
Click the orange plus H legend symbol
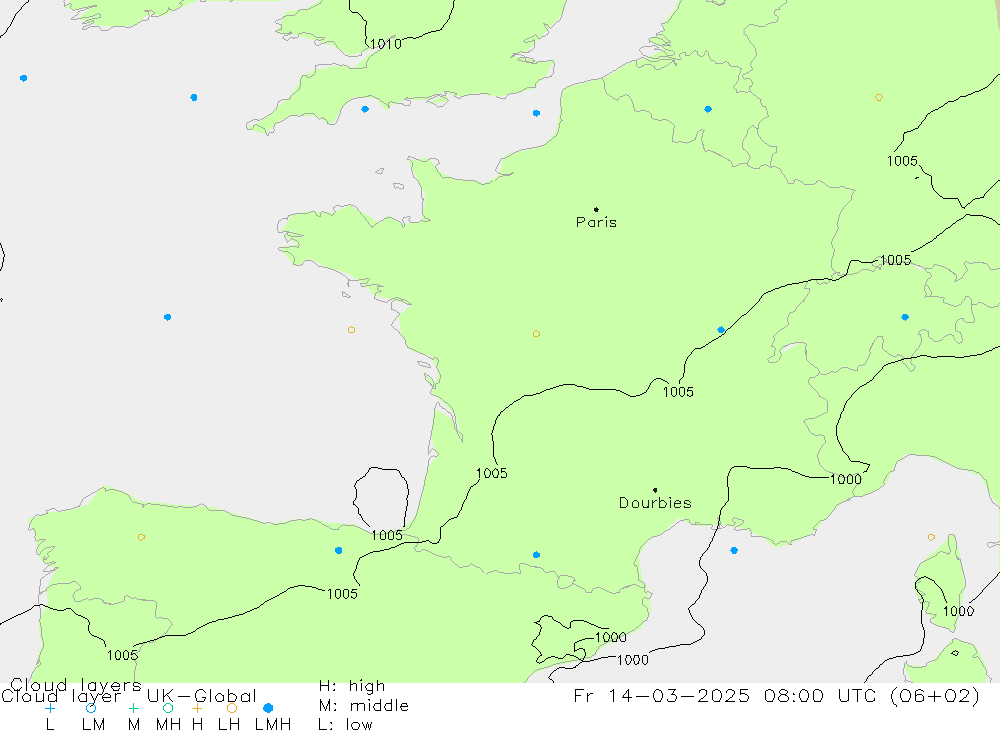(x=197, y=708)
